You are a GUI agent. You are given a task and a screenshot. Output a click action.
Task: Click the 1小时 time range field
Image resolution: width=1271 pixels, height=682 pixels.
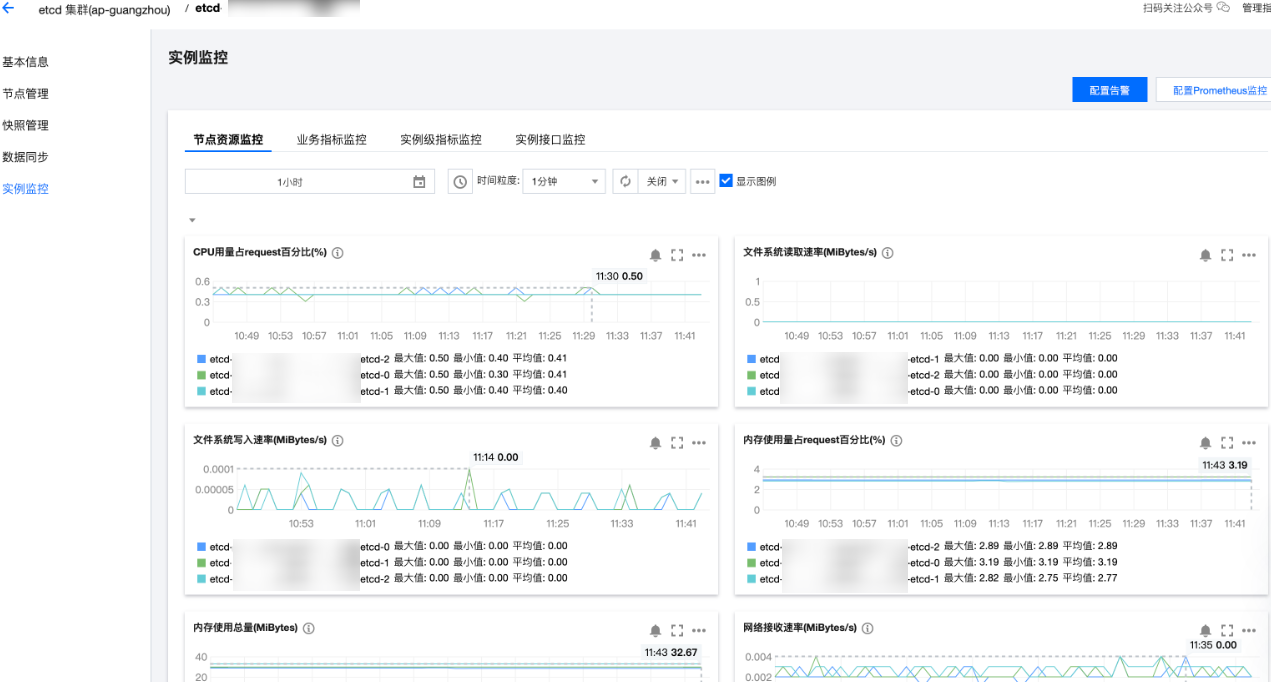tap(310, 182)
